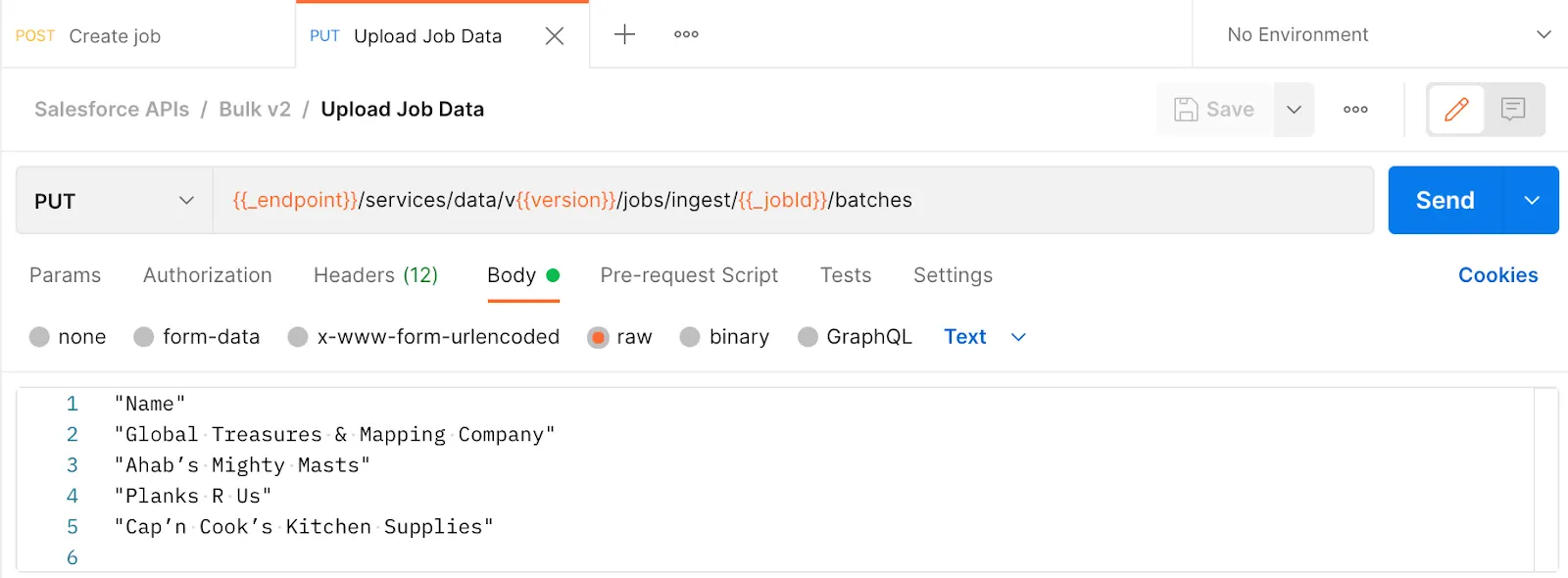Select x-www-form-urlencoded body type
The width and height of the screenshot is (1568, 578).
[x=298, y=337]
